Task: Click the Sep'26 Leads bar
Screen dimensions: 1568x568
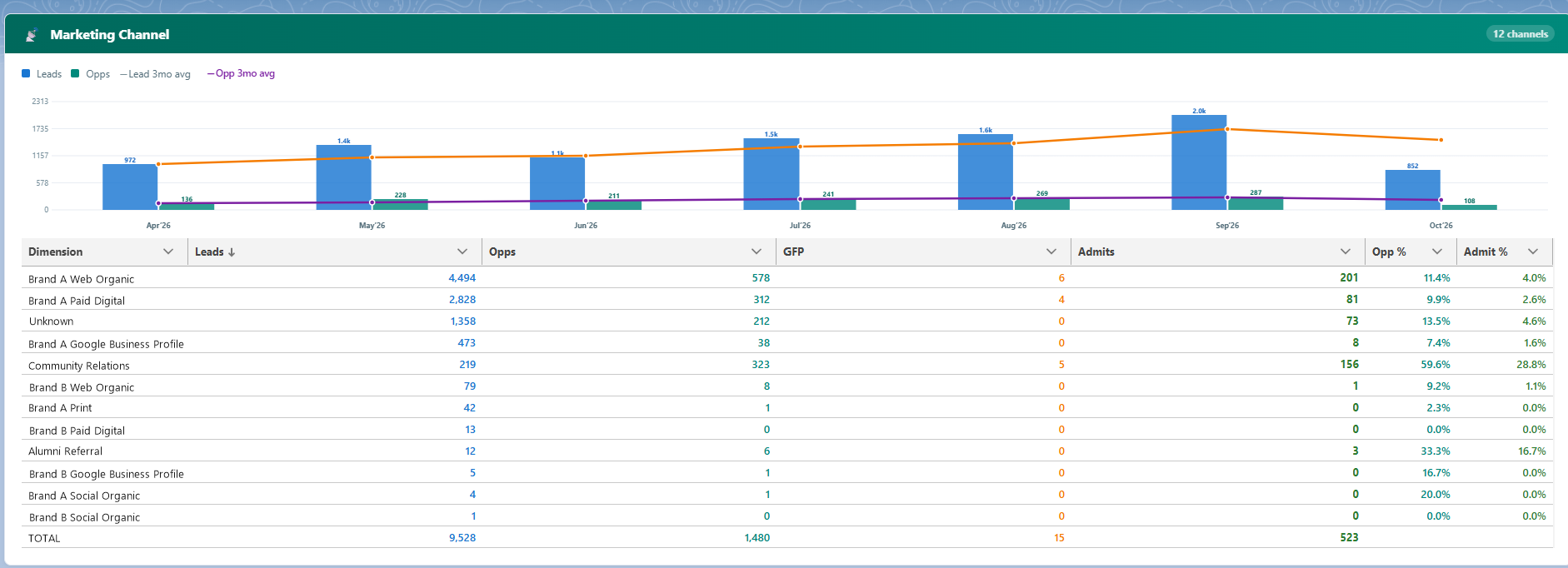Action: click(x=1199, y=162)
